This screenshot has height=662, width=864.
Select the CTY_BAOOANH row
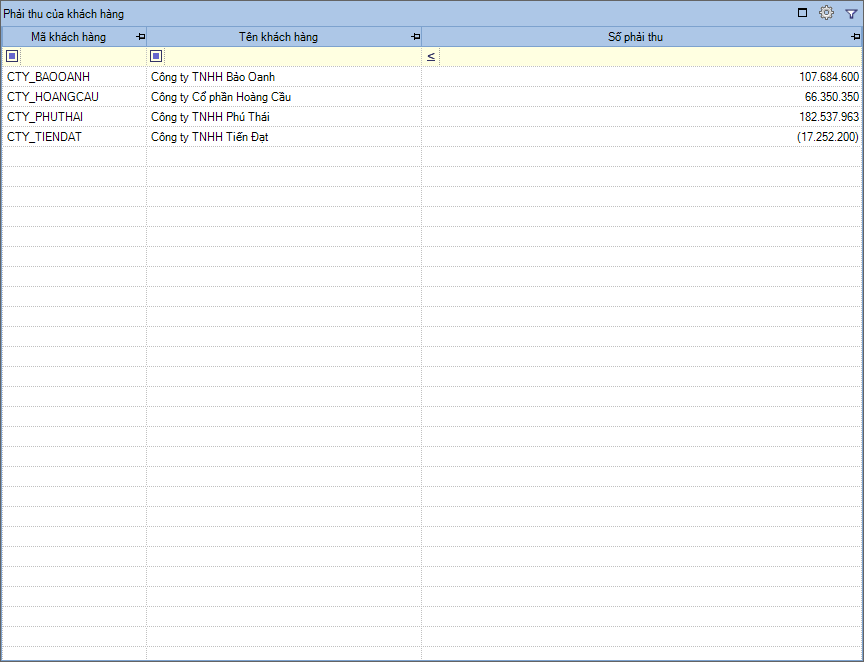point(48,77)
